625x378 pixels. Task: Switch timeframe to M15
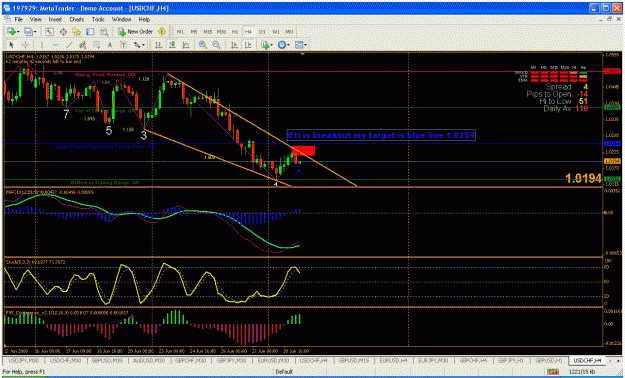tap(208, 32)
